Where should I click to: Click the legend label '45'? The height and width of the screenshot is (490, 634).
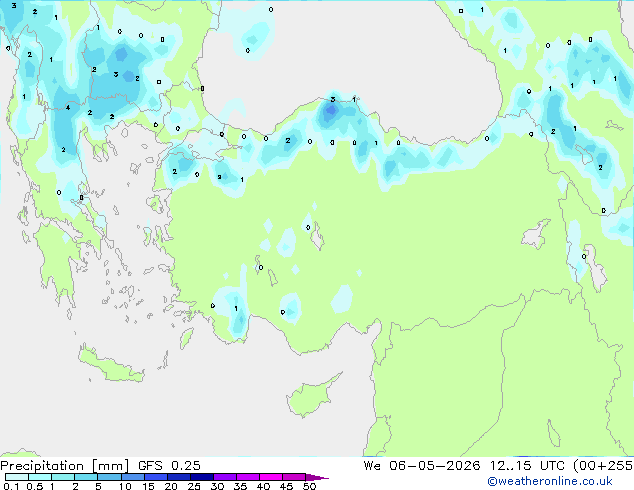click(287, 486)
